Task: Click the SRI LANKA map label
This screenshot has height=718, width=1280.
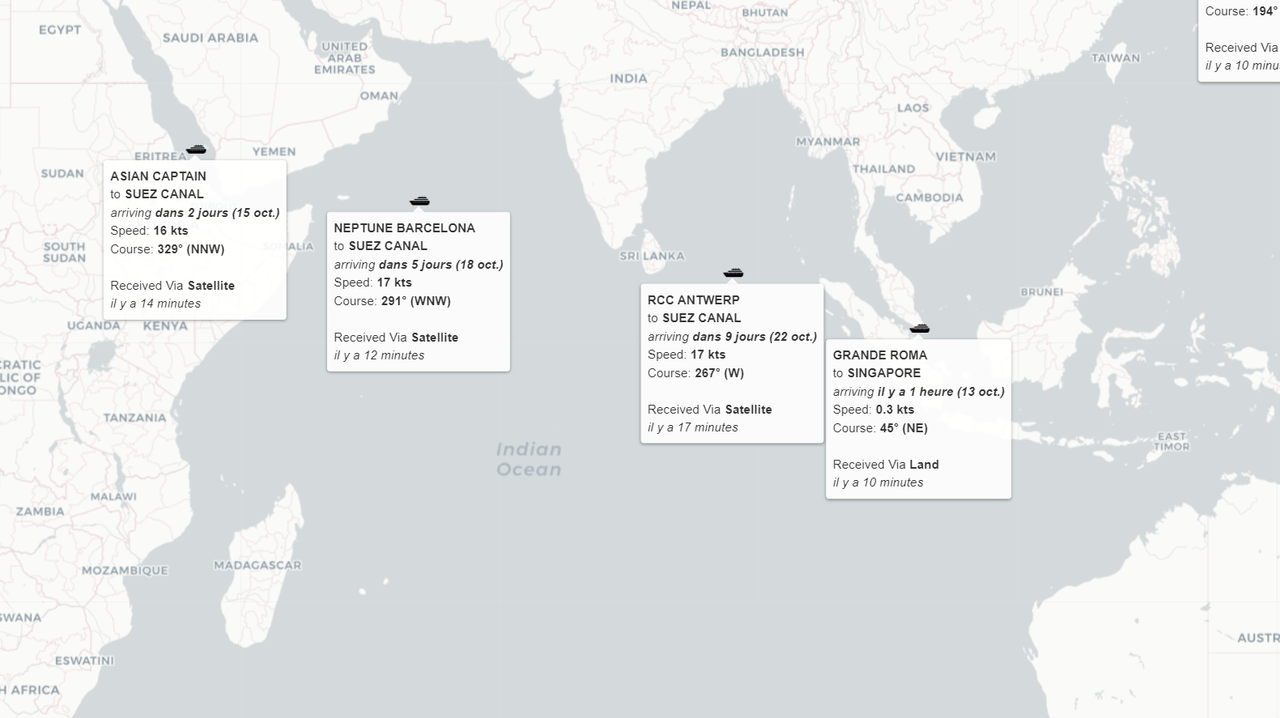Action: pos(651,256)
